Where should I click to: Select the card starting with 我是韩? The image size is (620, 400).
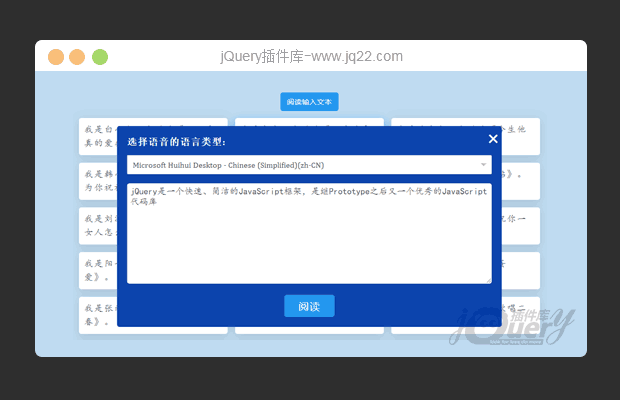point(98,180)
